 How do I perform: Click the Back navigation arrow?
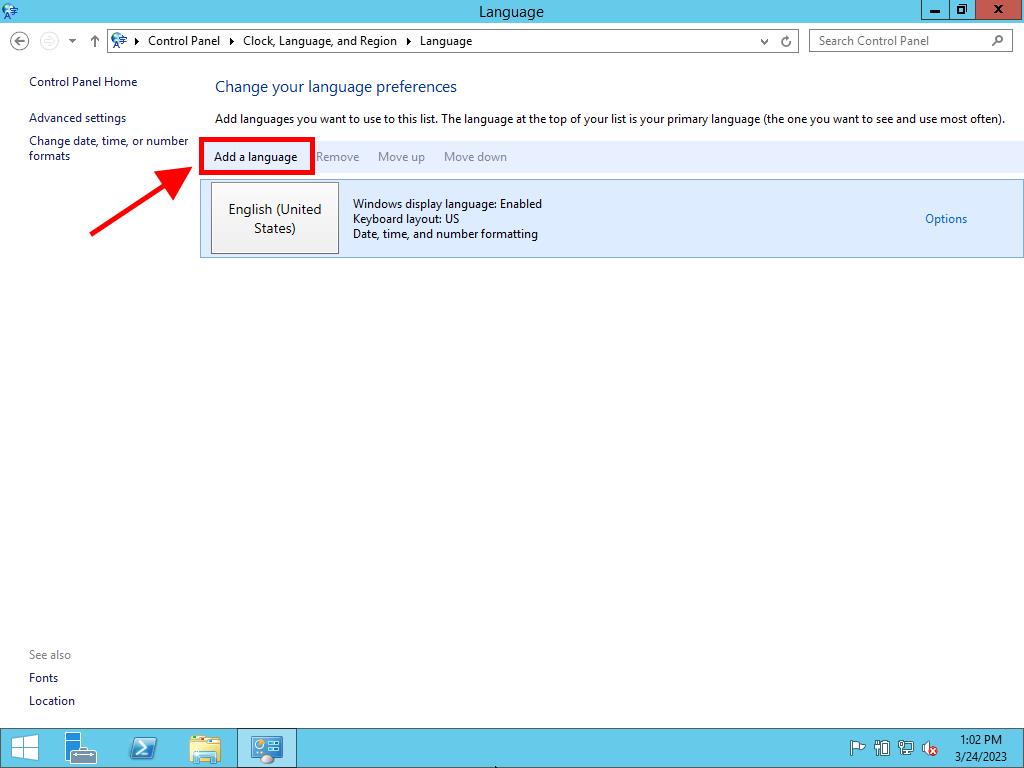[20, 41]
